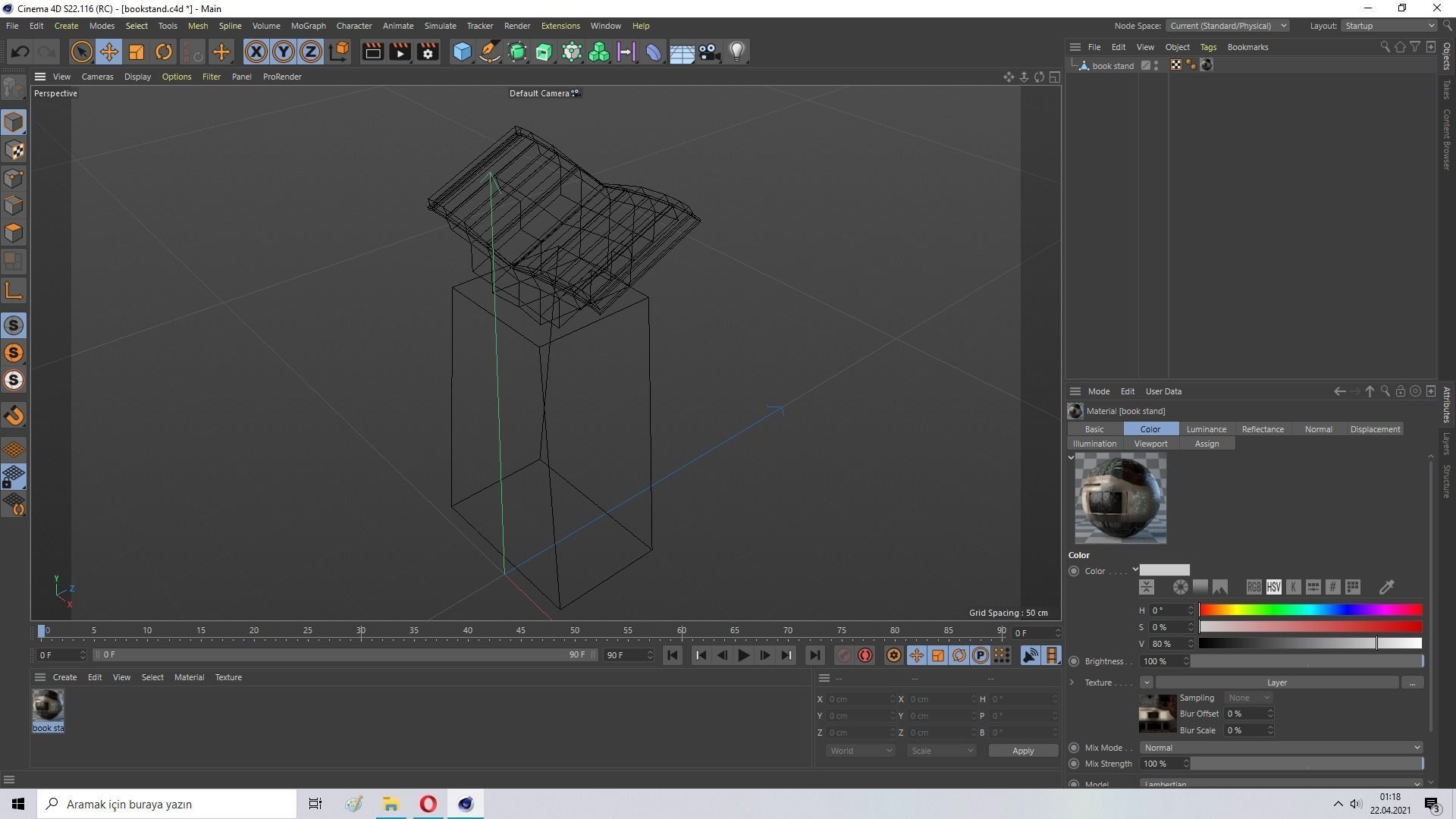Open the Texture arrow dropdown
The height and width of the screenshot is (819, 1456).
point(1146,682)
